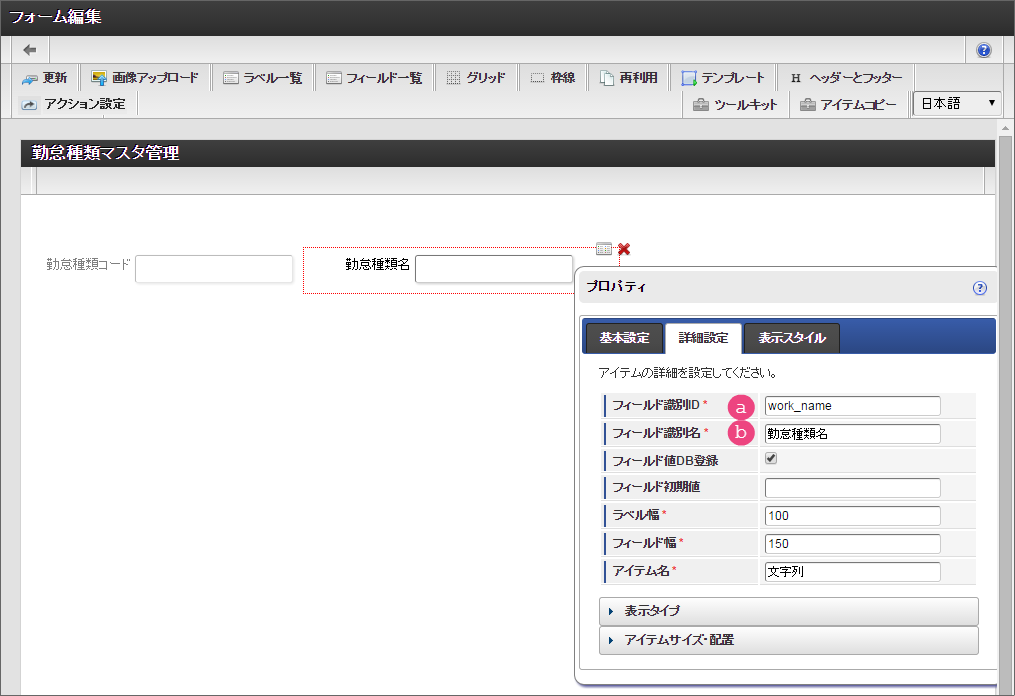
Task: Click the back arrow icon
Action: [x=30, y=50]
